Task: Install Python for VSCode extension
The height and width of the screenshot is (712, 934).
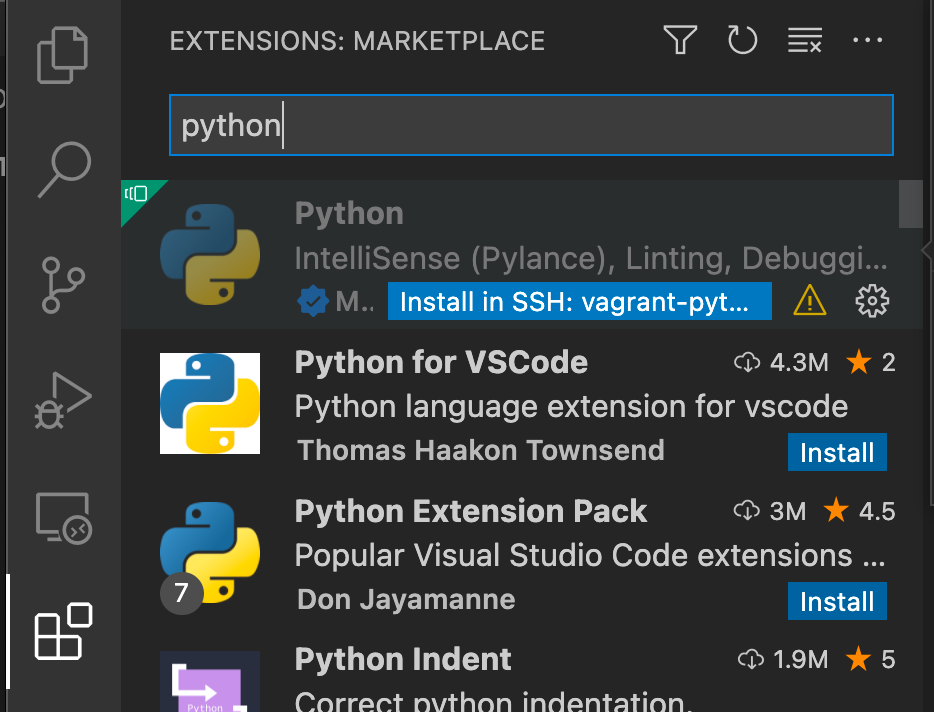Action: pyautogui.click(x=837, y=452)
